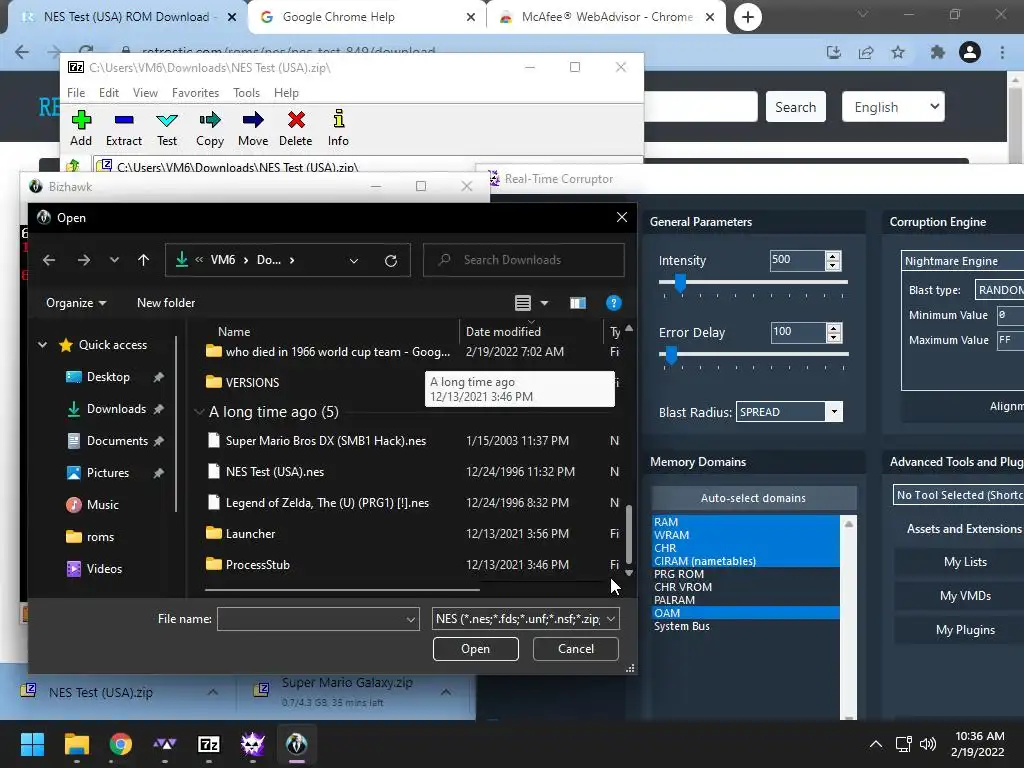Open the NES file type filter dropdown

[611, 619]
